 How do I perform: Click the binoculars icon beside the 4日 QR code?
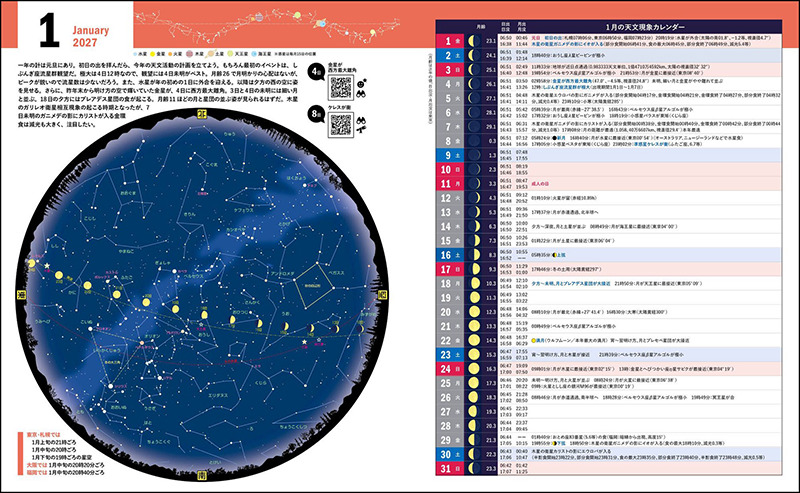pyautogui.click(x=361, y=94)
